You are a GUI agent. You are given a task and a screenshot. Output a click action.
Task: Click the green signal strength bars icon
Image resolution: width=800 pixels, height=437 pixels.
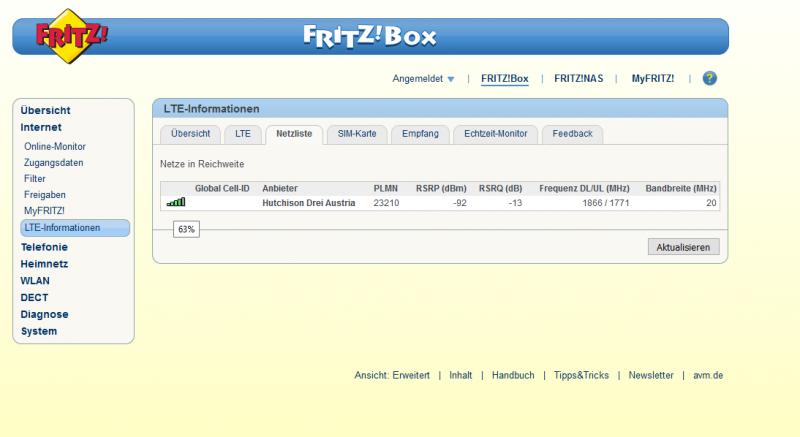[x=176, y=202]
